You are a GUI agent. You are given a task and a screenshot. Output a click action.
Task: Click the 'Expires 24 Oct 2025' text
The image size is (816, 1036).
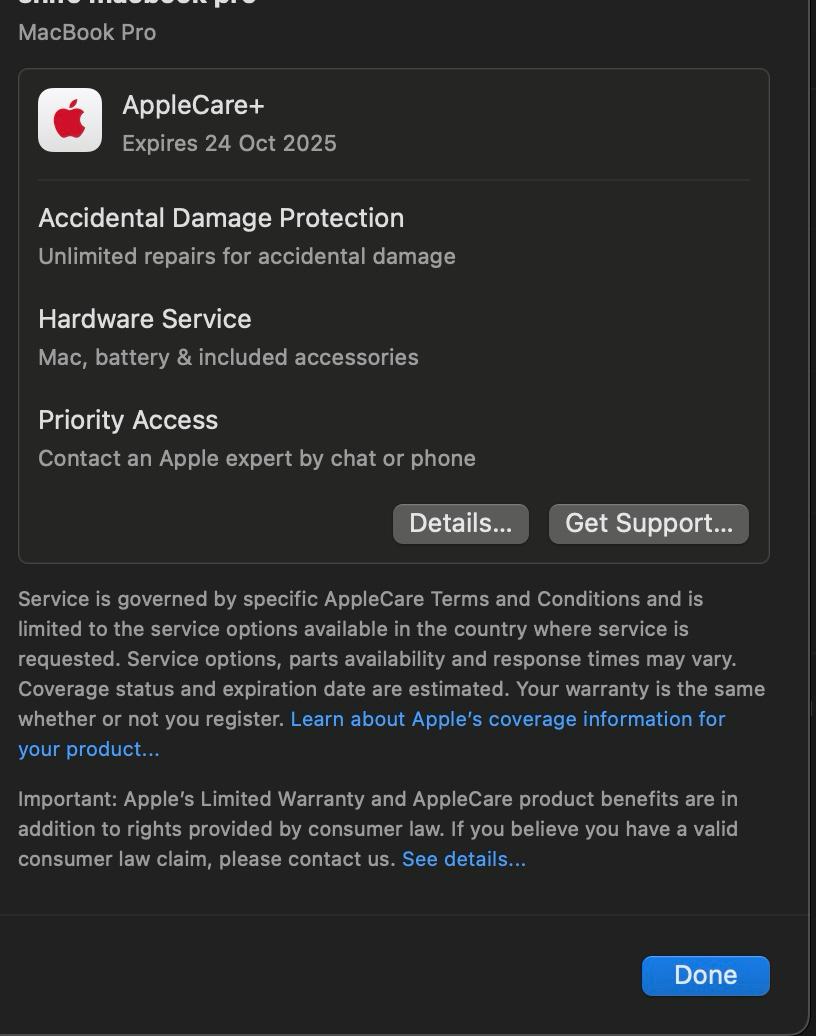click(x=229, y=143)
